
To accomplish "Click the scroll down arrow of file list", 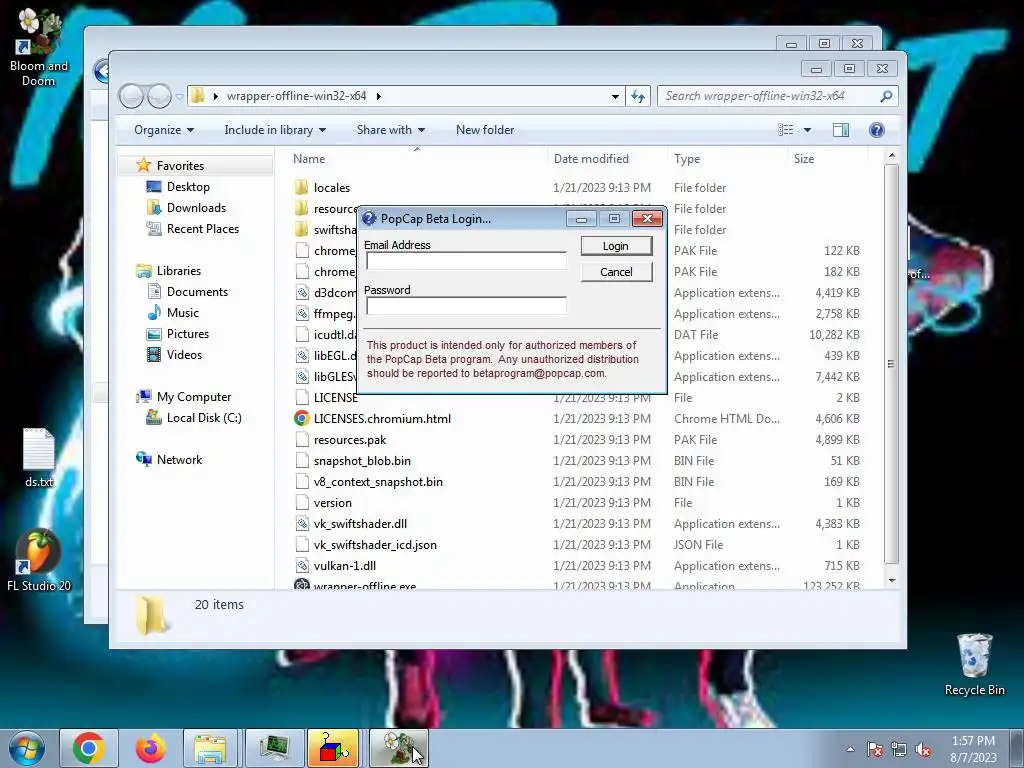I will point(891,580).
